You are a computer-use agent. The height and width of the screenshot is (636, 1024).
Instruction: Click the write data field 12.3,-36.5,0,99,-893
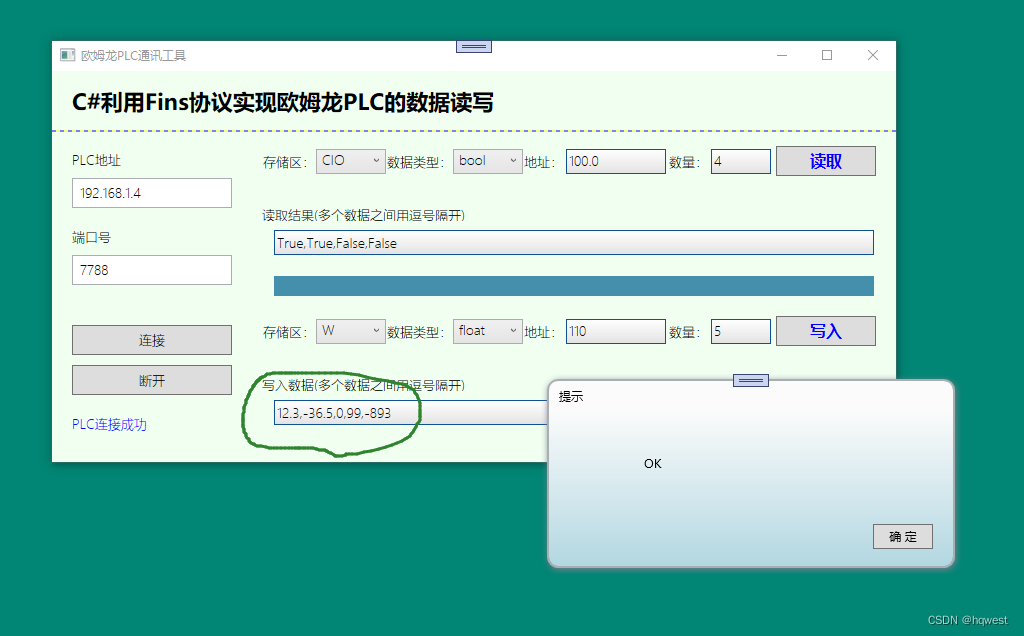410,413
